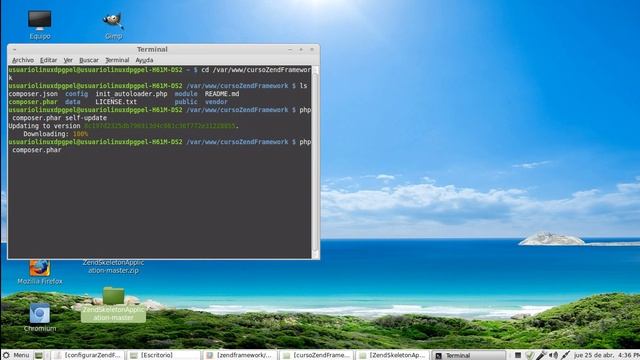Click composer.json in the ls output
The height and width of the screenshot is (360, 640).
click(33, 94)
